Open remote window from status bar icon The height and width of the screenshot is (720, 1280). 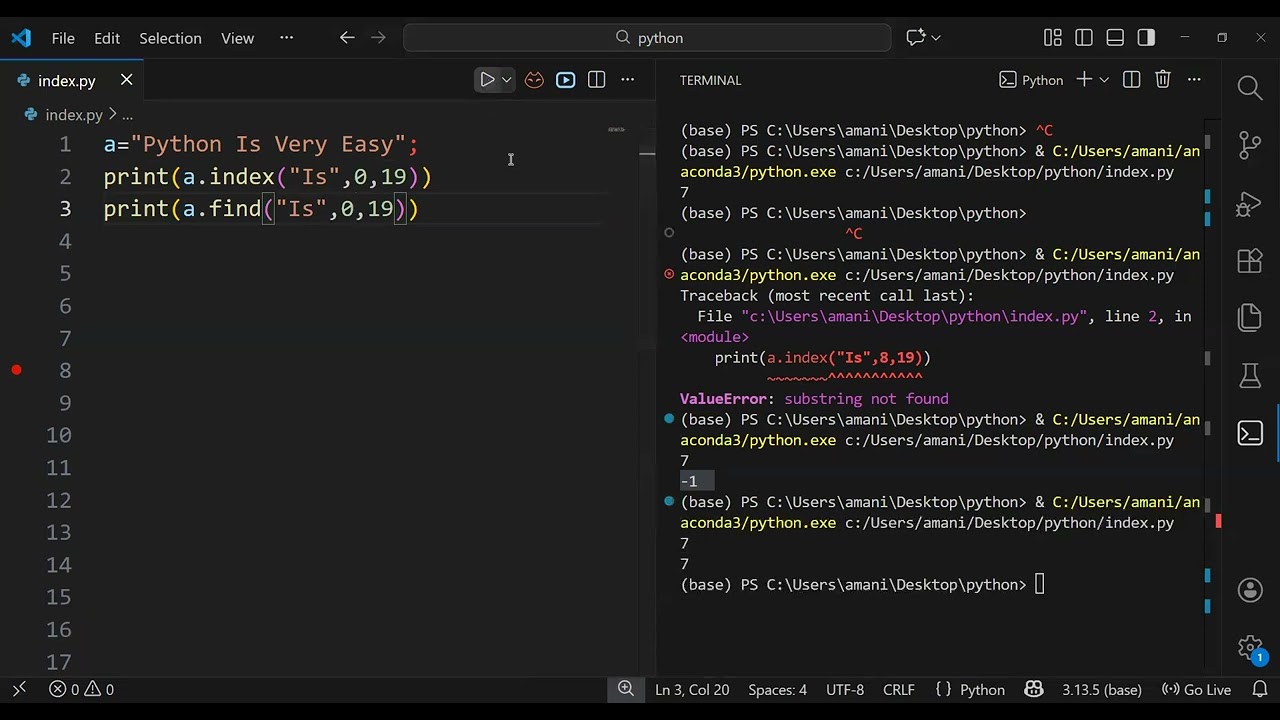[19, 689]
